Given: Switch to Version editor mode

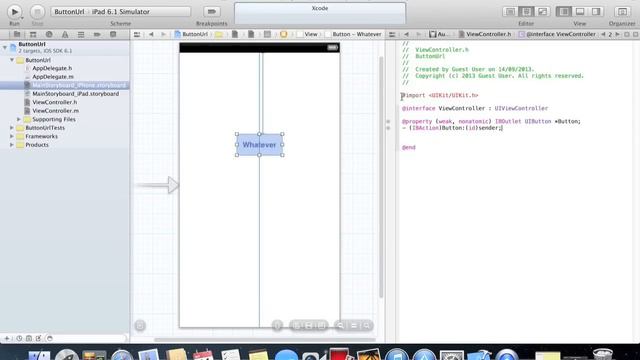Looking at the screenshot, I should click(542, 12).
